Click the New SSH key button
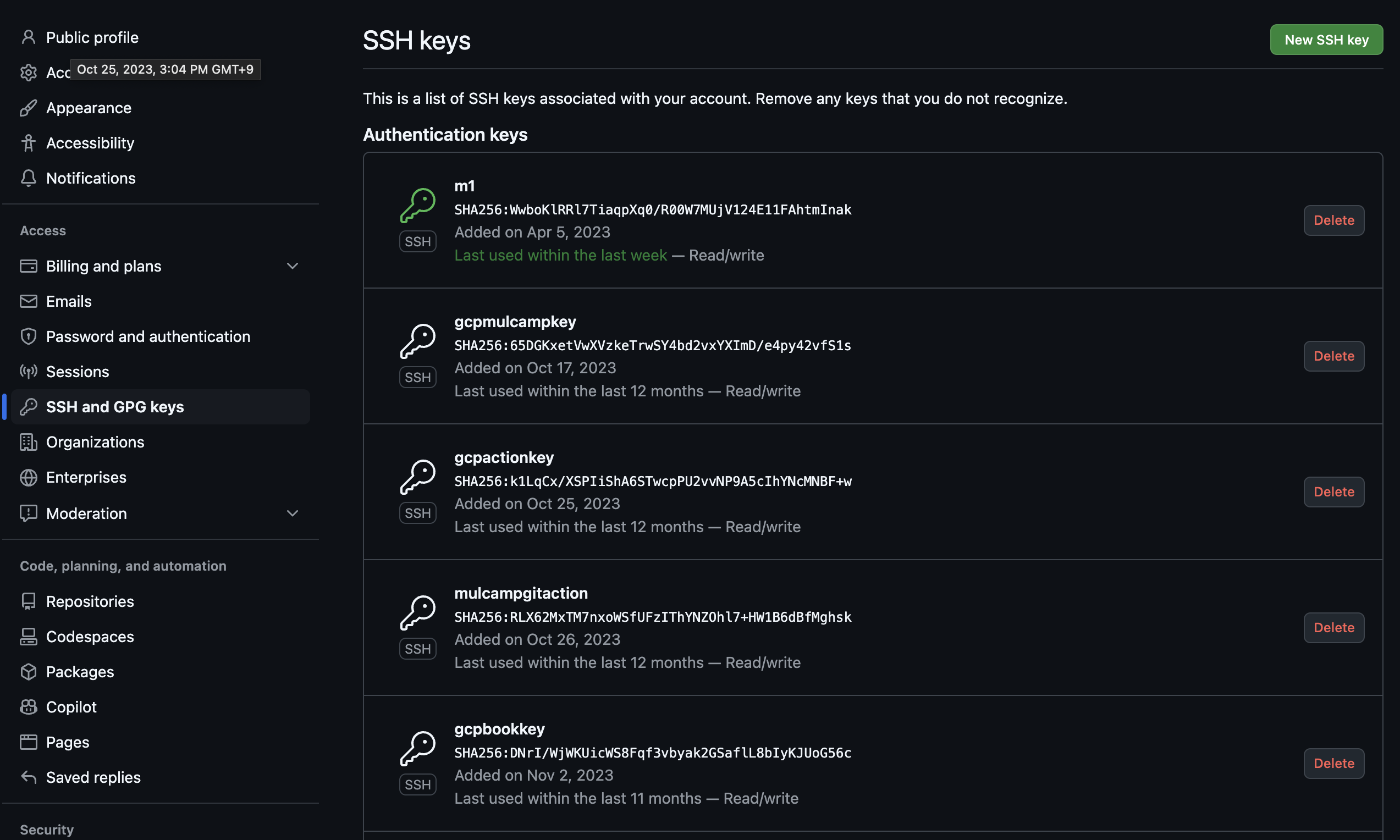This screenshot has width=1400, height=840. (1326, 40)
